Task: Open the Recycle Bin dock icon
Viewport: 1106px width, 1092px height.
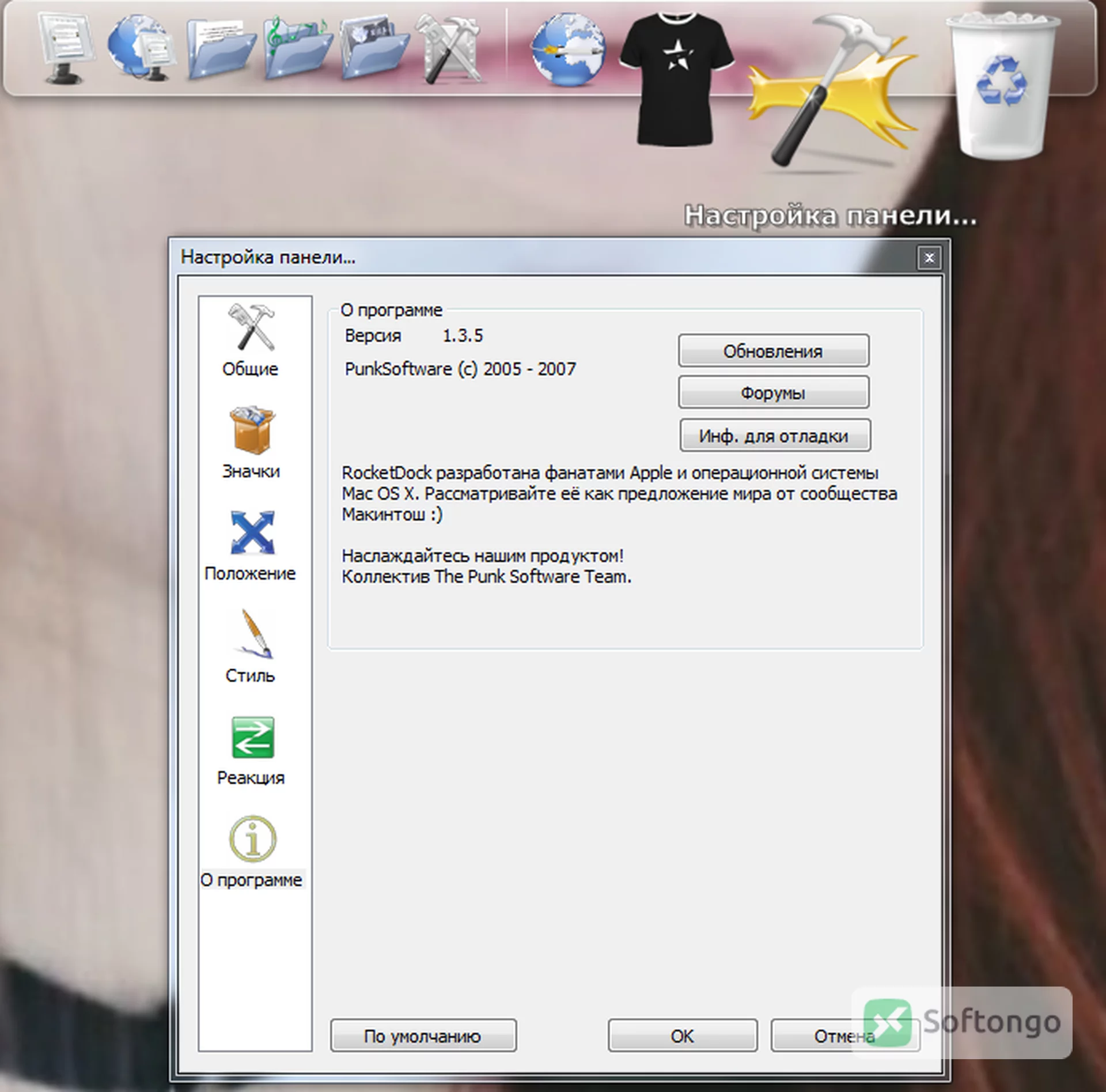Action: pyautogui.click(x=1003, y=85)
